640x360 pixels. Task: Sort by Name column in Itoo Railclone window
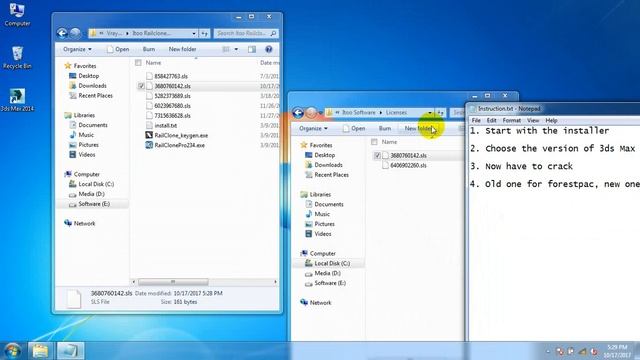(153, 63)
